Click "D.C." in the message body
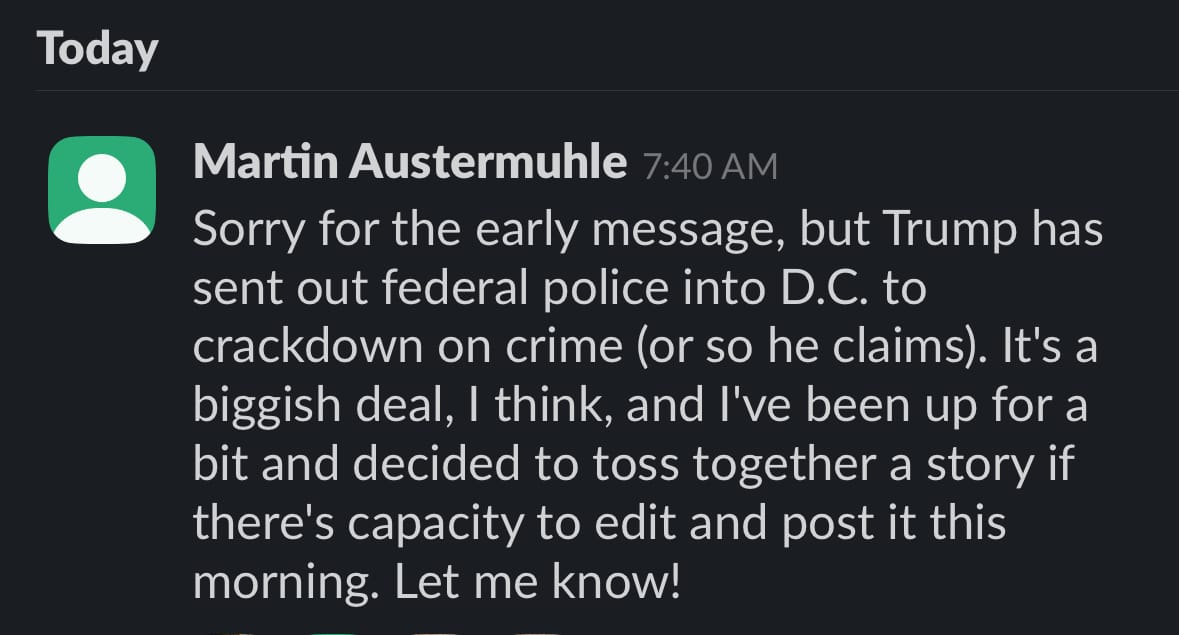Image resolution: width=1179 pixels, height=635 pixels. tap(824, 288)
